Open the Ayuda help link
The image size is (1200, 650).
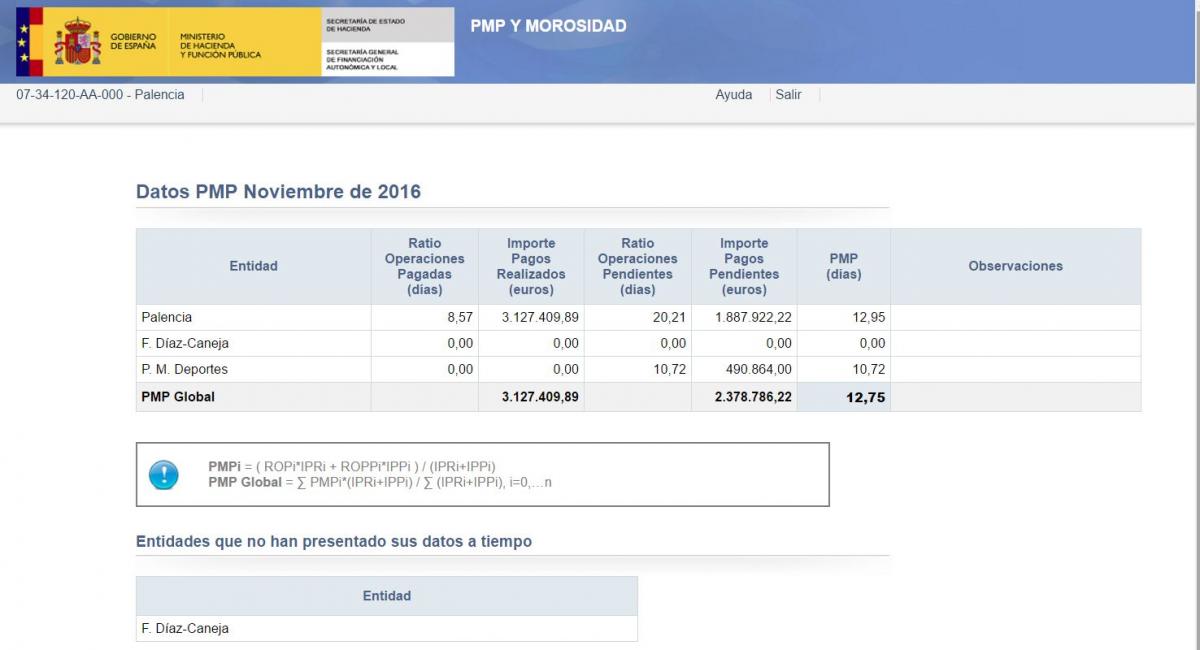[x=733, y=95]
